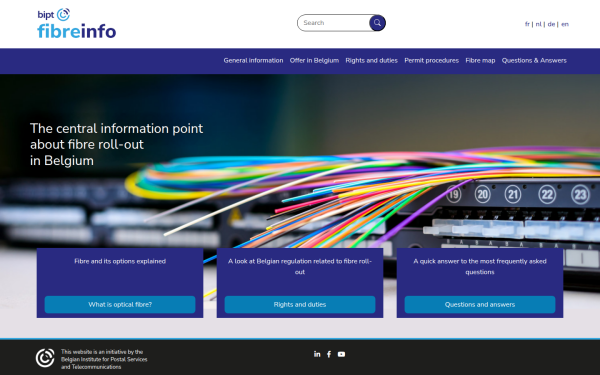Click the BIPT swirl logo in footer

click(x=45, y=358)
